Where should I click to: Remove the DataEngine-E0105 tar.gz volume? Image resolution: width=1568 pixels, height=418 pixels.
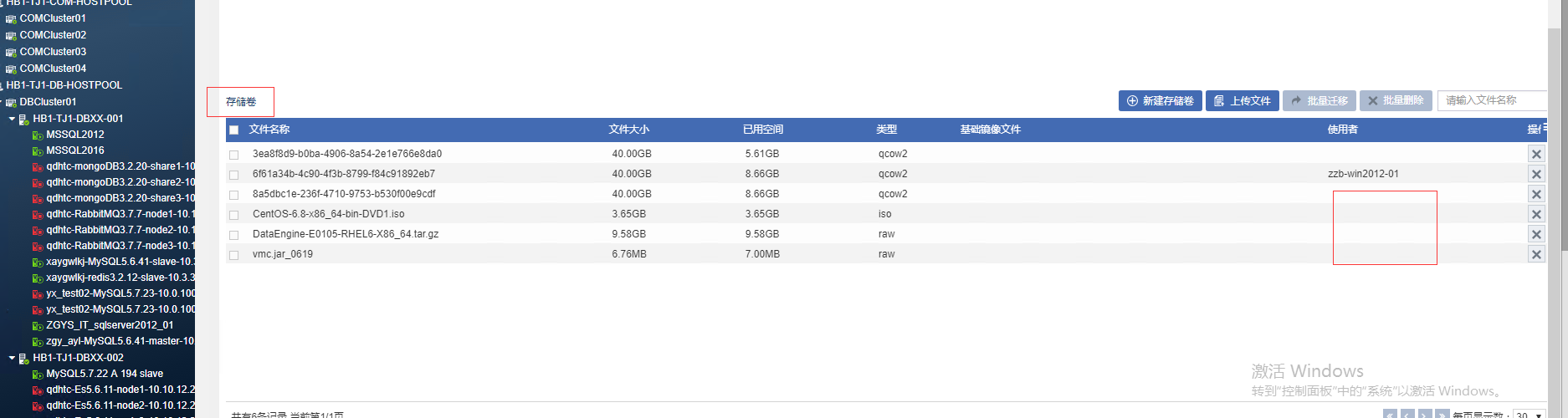tap(1536, 234)
